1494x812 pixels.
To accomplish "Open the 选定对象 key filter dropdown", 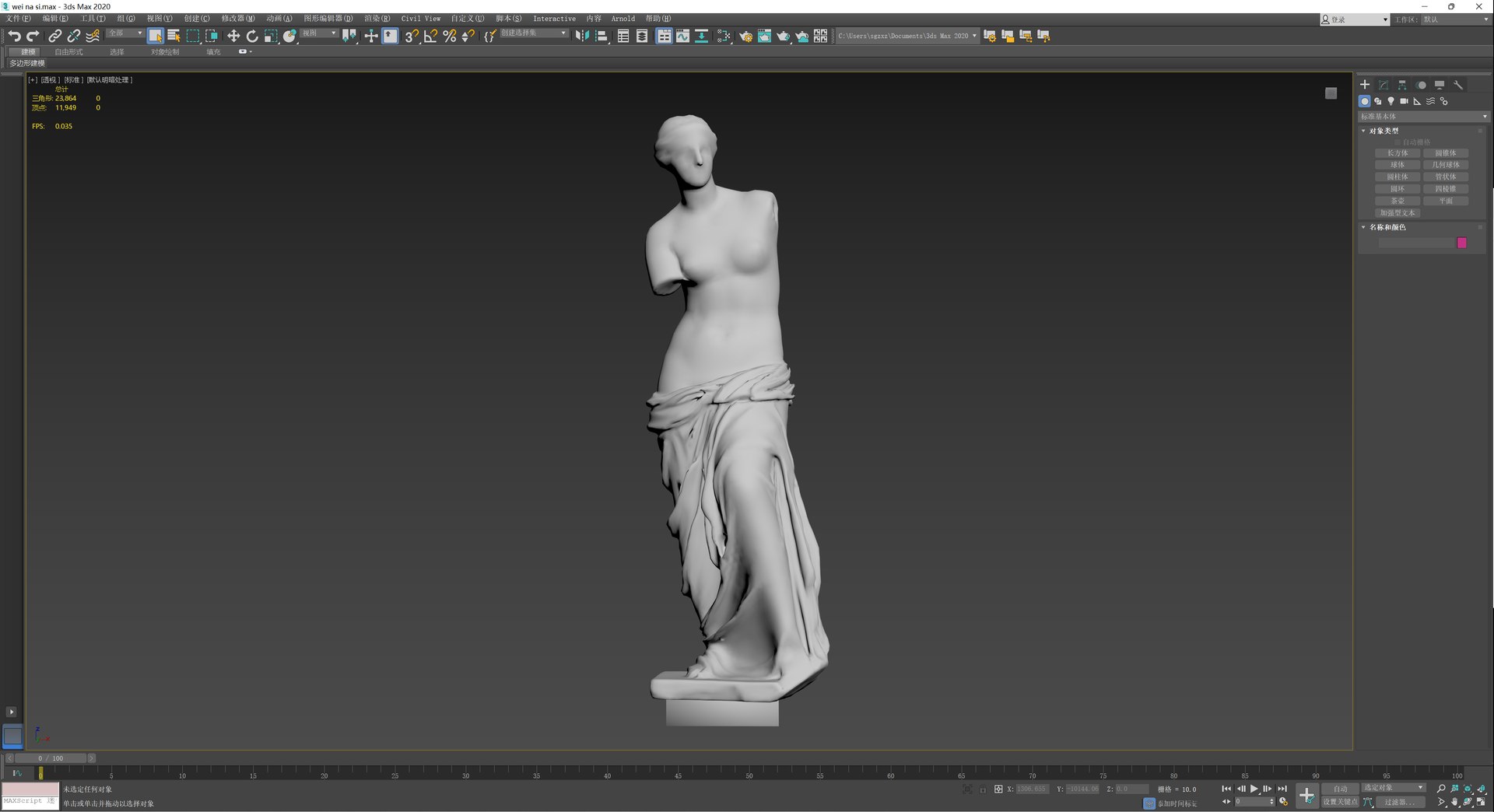I will (x=1393, y=788).
